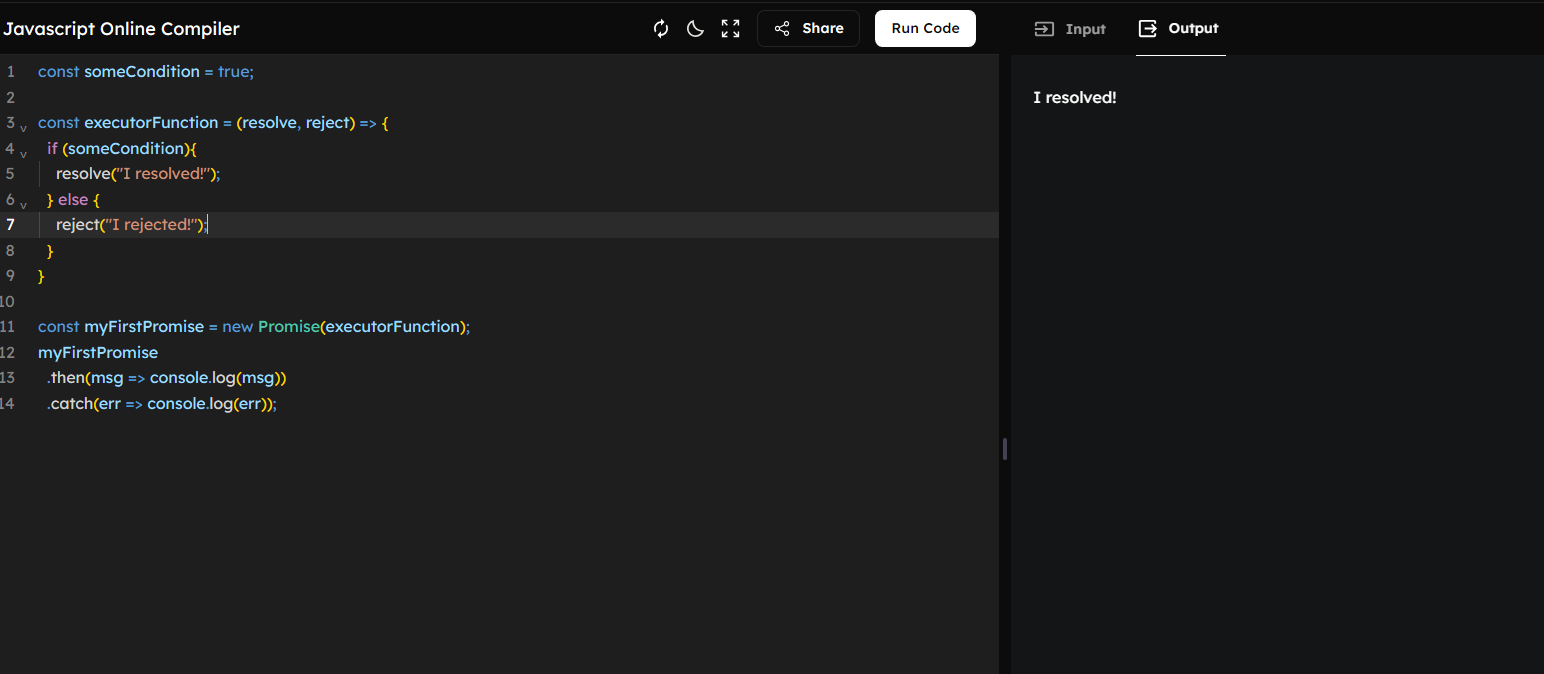The width and height of the screenshot is (1544, 674).
Task: Switch to the Input tab
Action: click(1070, 29)
